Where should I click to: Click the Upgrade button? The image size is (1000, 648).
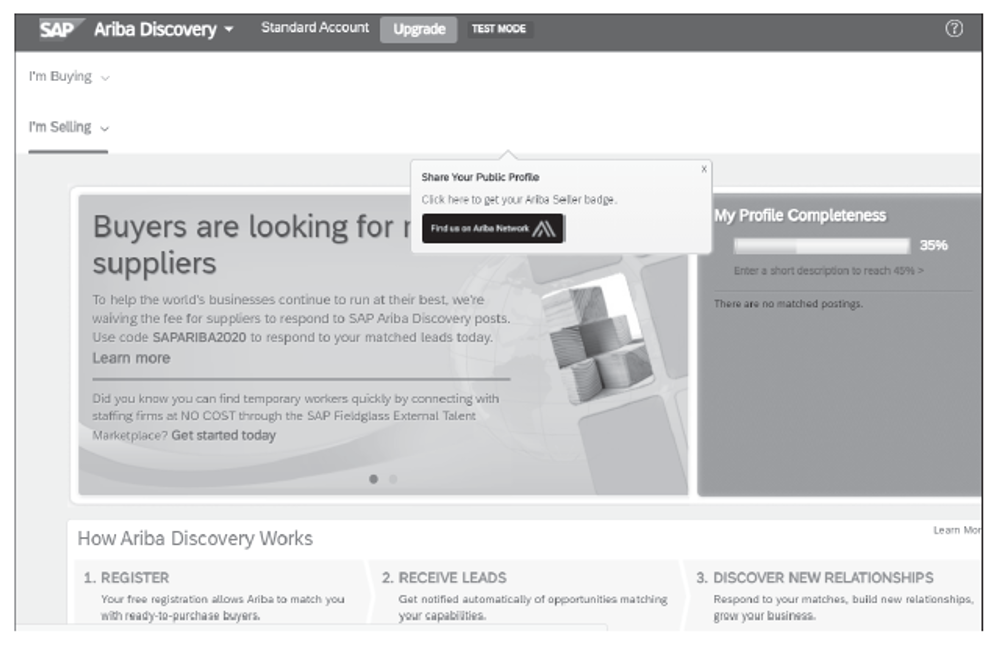point(418,29)
